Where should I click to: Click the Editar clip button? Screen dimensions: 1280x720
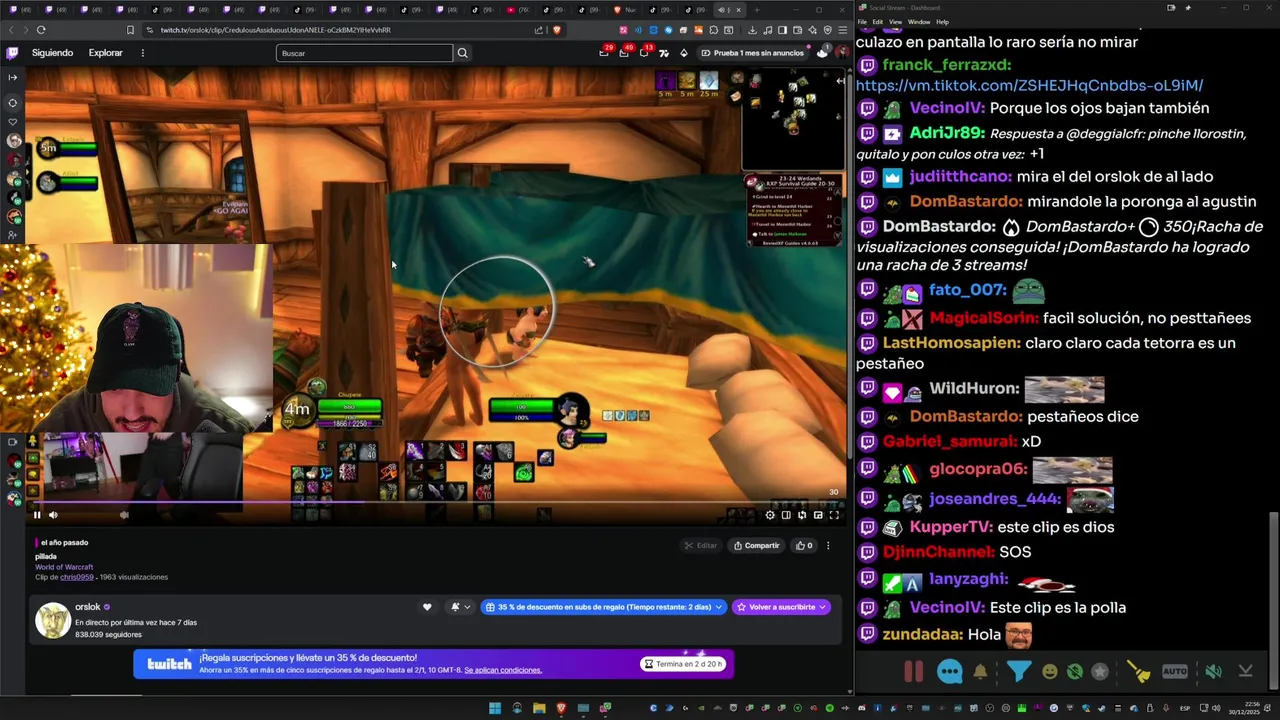coord(700,545)
